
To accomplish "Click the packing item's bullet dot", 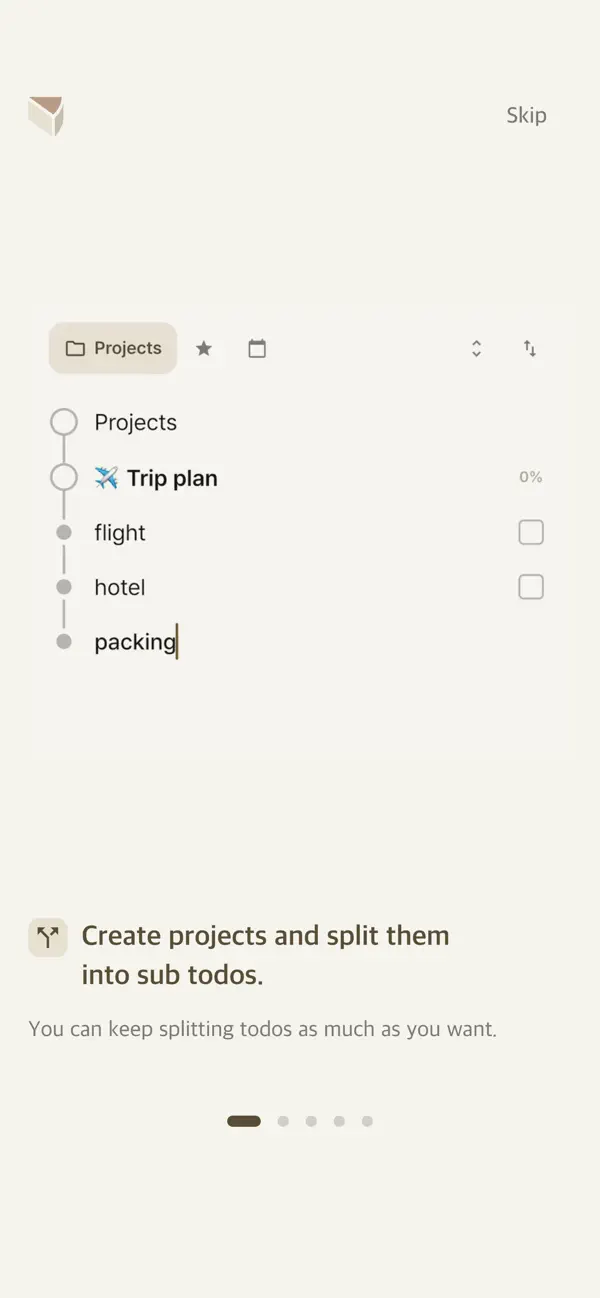I will 64,641.
